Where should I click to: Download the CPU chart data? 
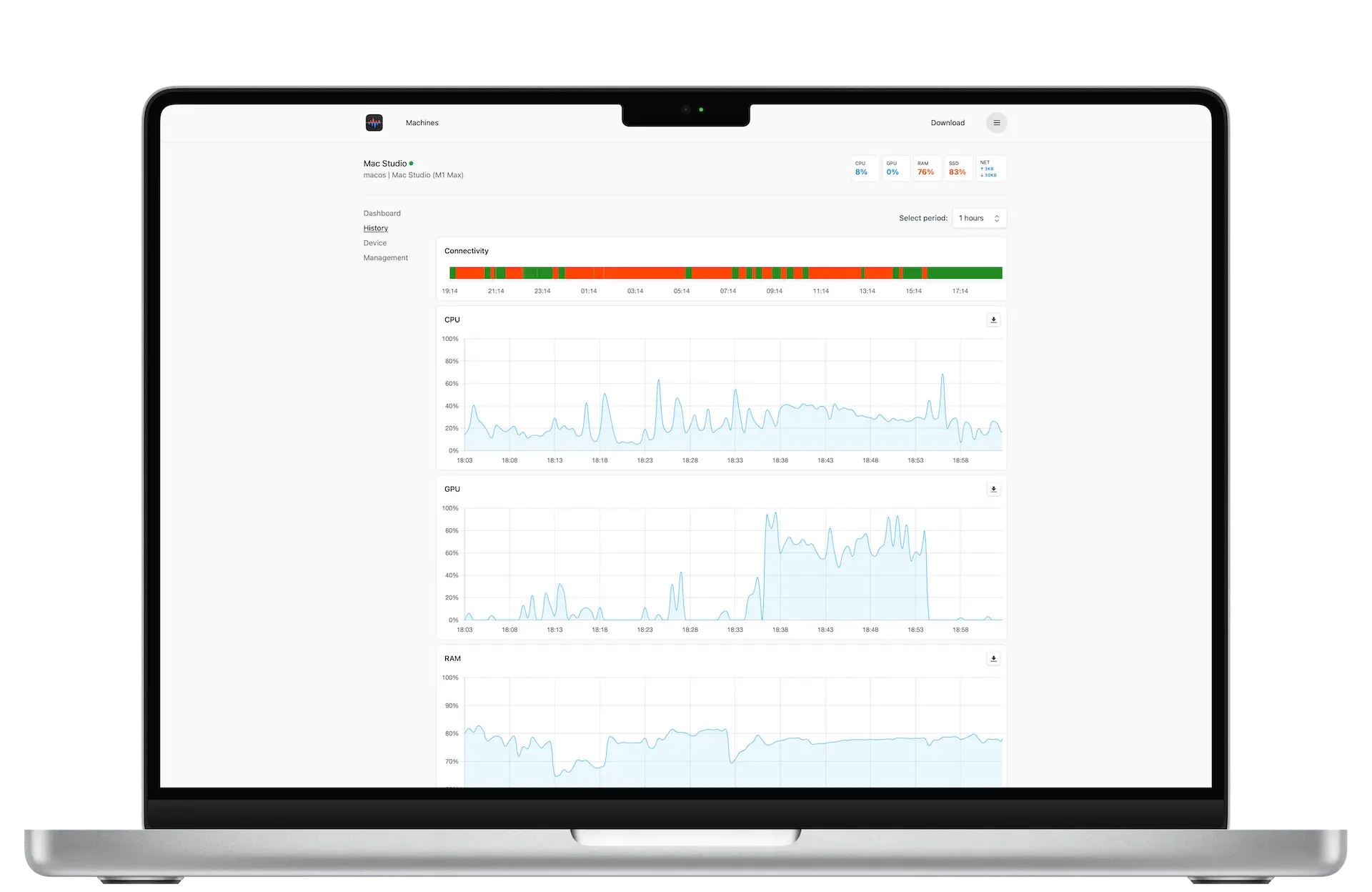coord(993,320)
